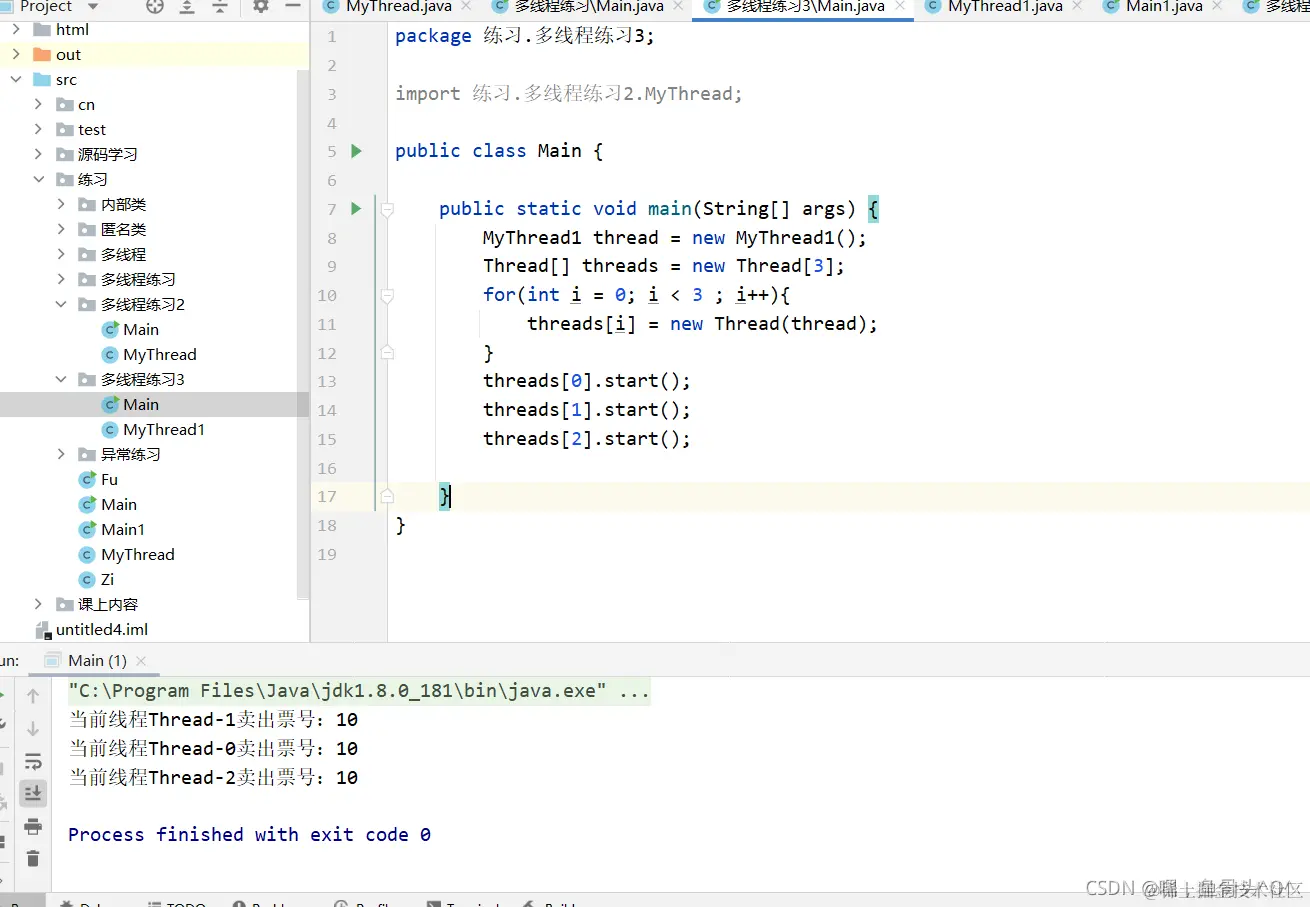
Task: Expand the 内部类 package
Action: 61,204
